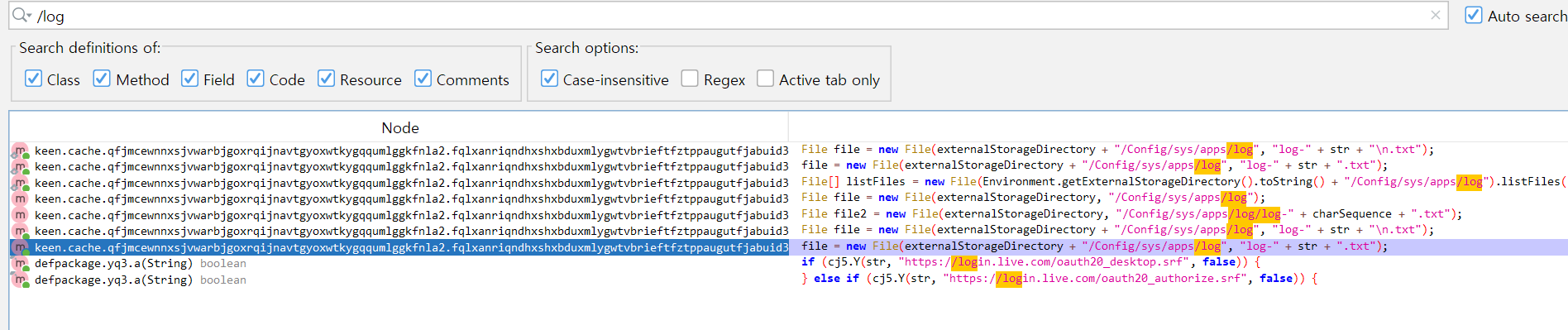
Task: Clear the search field with the X icon
Action: click(x=1436, y=15)
